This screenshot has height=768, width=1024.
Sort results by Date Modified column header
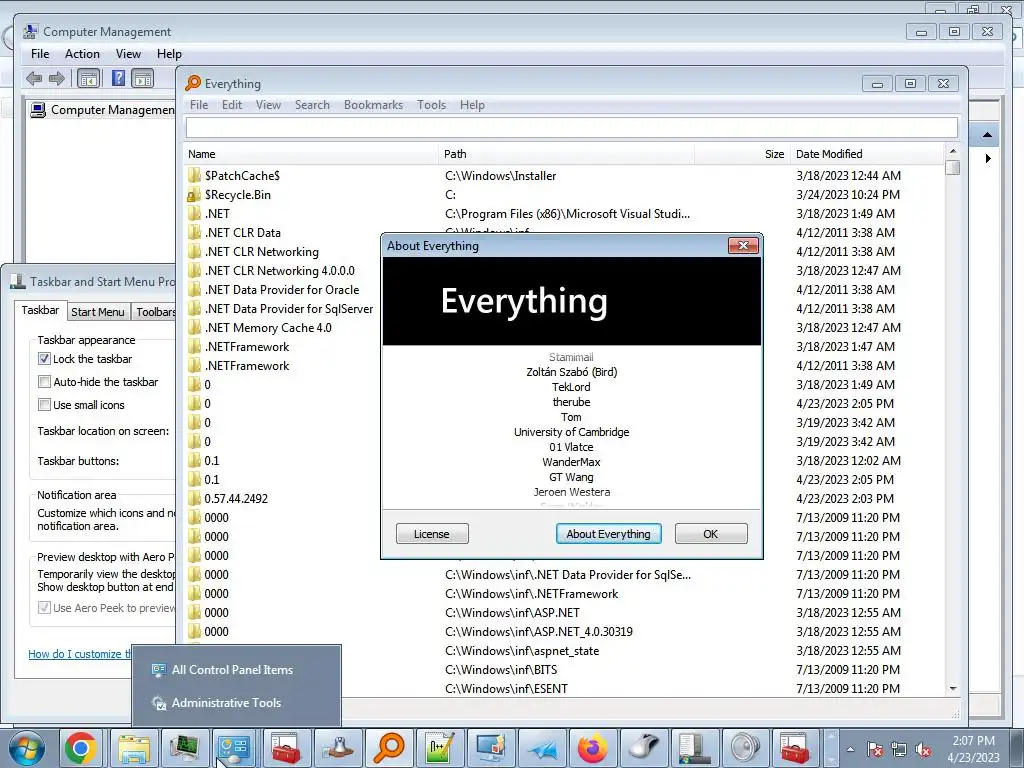[x=867, y=154]
